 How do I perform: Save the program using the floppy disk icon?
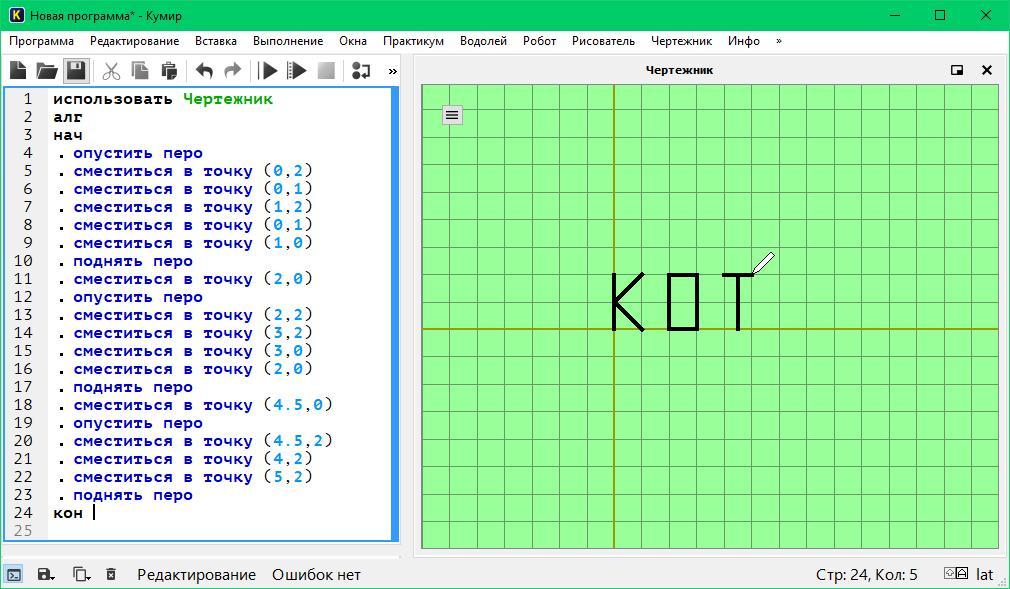tap(76, 71)
